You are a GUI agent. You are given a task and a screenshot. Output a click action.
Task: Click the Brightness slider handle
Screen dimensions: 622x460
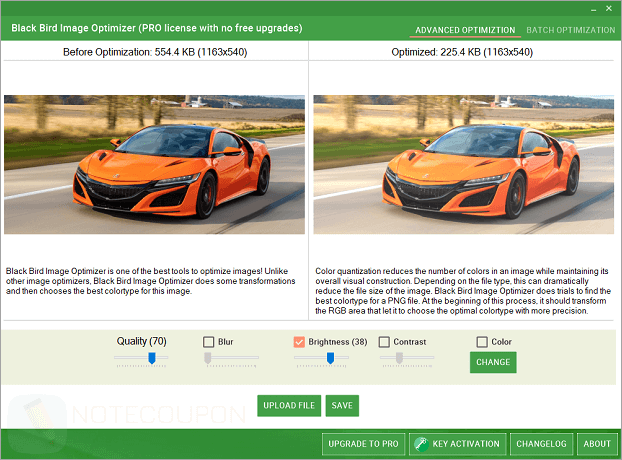[x=330, y=358]
